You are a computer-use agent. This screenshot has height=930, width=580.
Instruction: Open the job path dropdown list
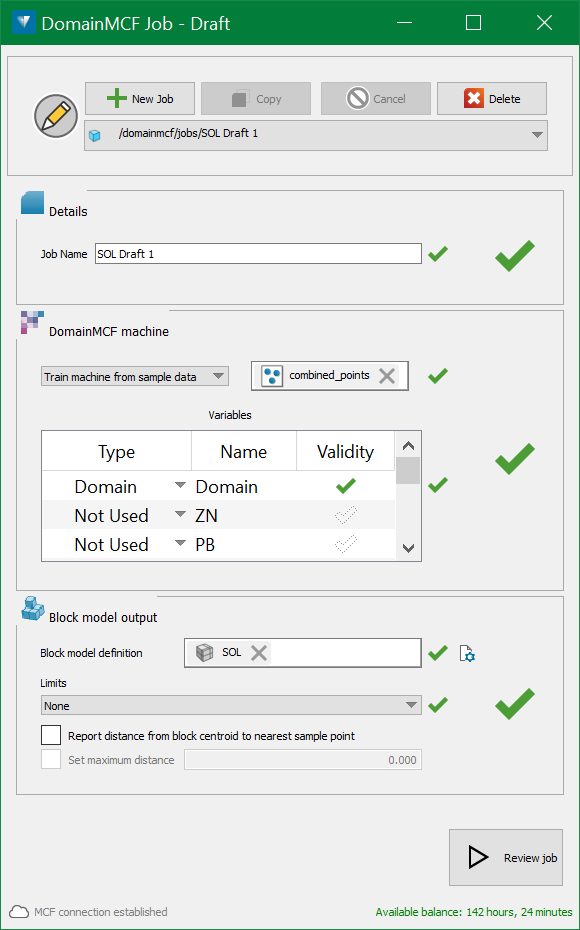click(537, 135)
